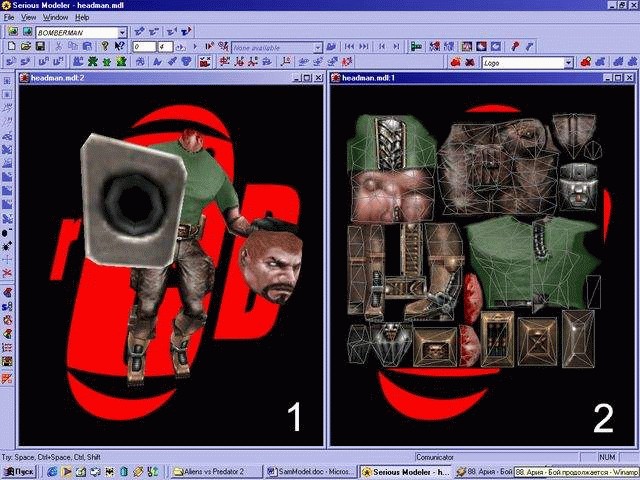Click the bottom icon on left vertical toolbar

tap(7, 378)
